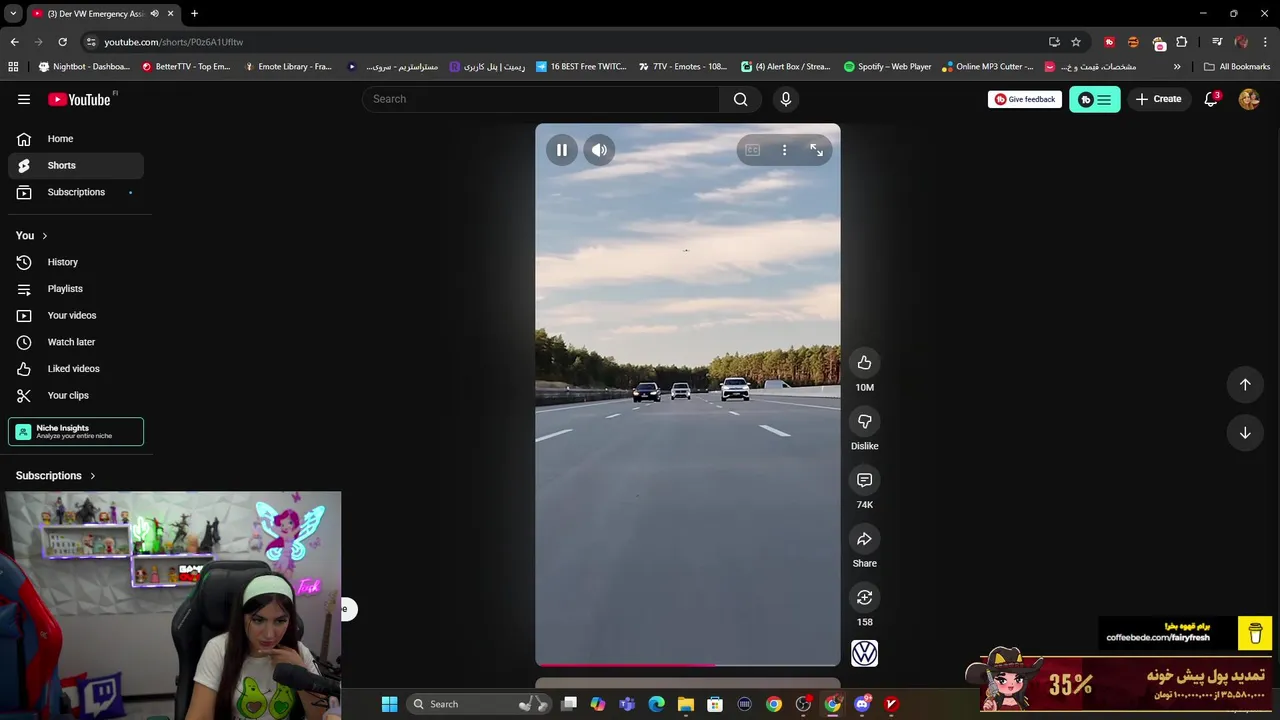Open the Chrome apps grid icon
The width and height of the screenshot is (1280, 720).
[13, 67]
